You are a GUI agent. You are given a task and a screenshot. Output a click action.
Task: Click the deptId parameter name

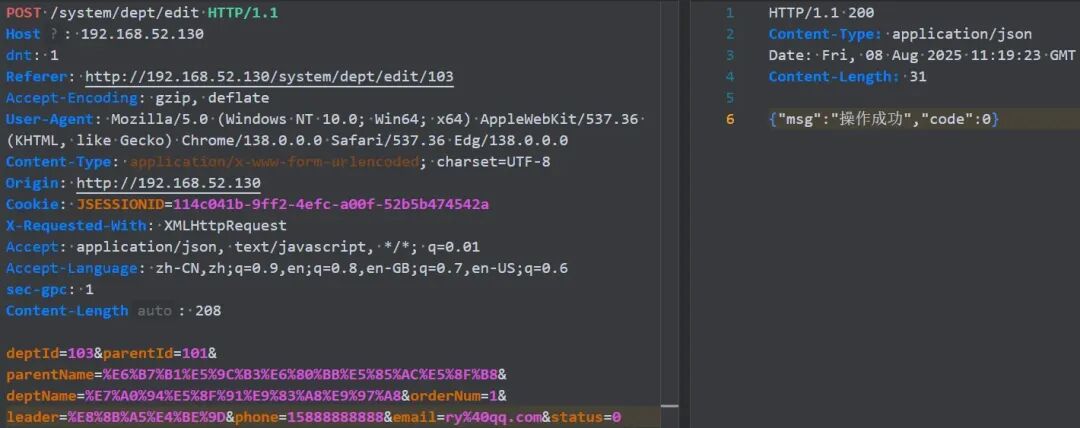(x=32, y=354)
